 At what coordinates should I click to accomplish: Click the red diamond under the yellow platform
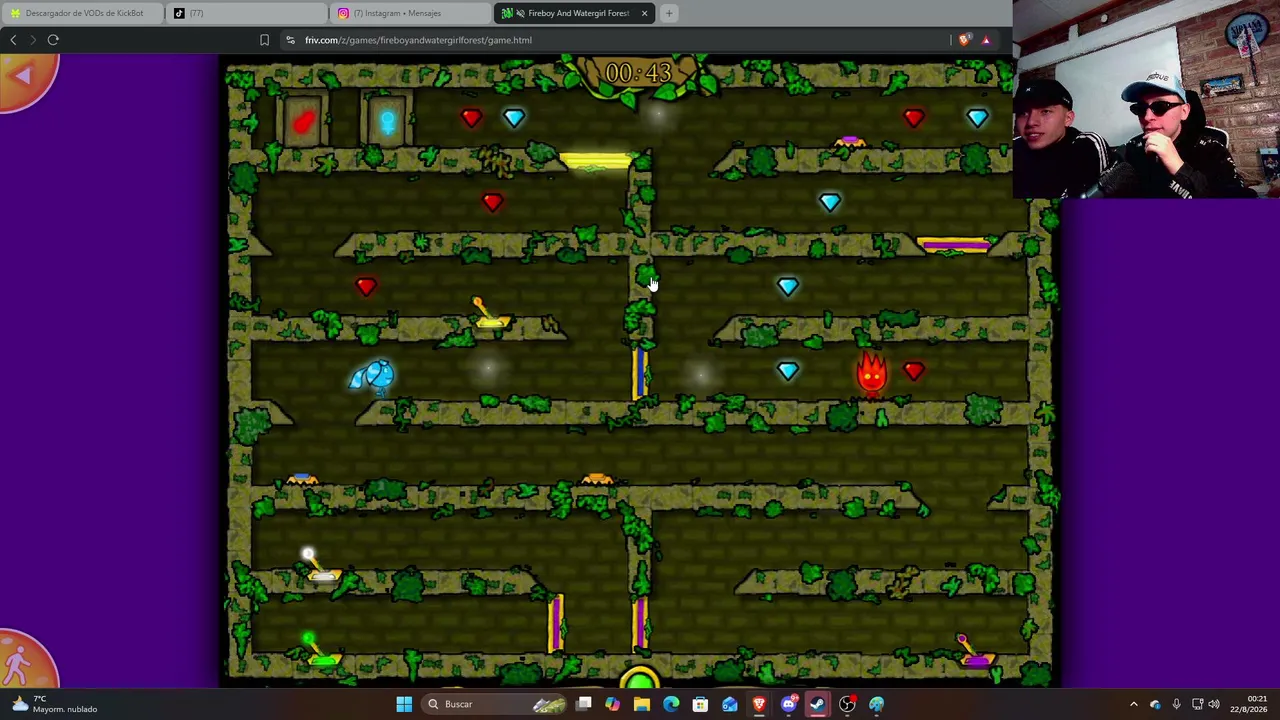point(492,202)
